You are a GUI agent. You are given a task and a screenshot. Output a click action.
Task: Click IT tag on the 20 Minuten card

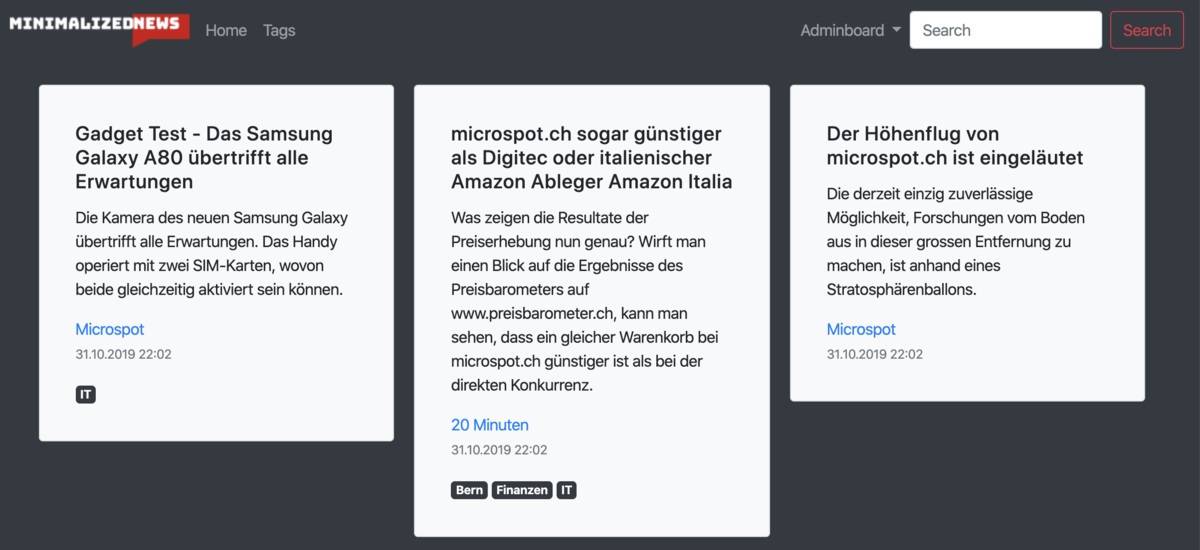[x=567, y=490]
